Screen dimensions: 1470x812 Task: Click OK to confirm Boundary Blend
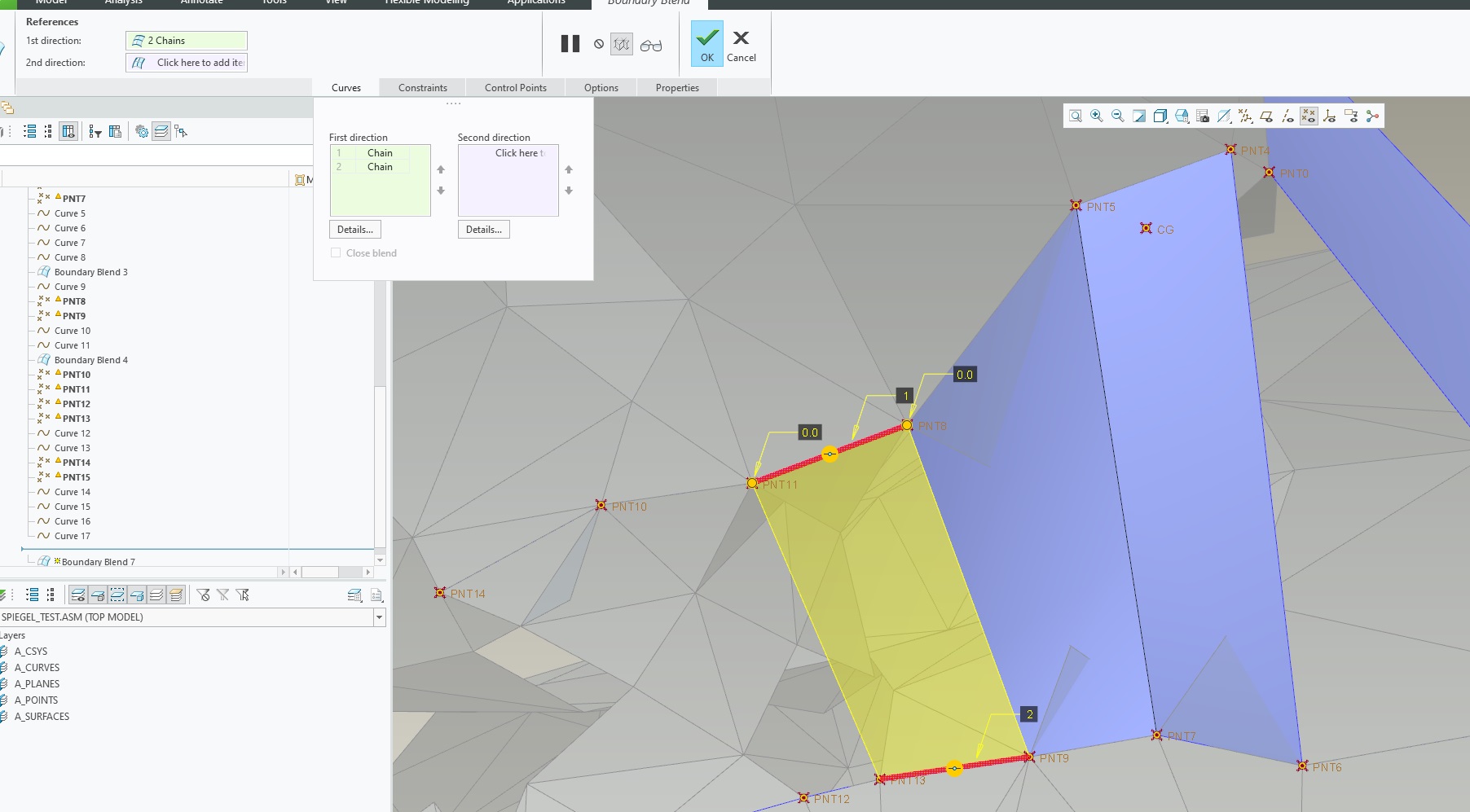pyautogui.click(x=706, y=44)
